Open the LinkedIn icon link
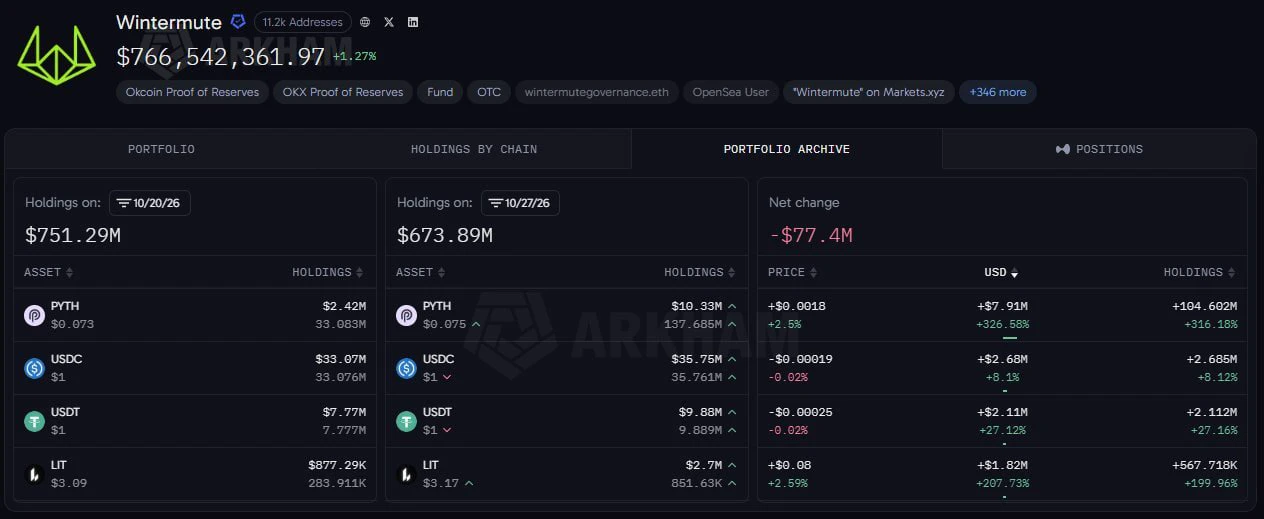This screenshot has height=519, width=1264. 413,22
